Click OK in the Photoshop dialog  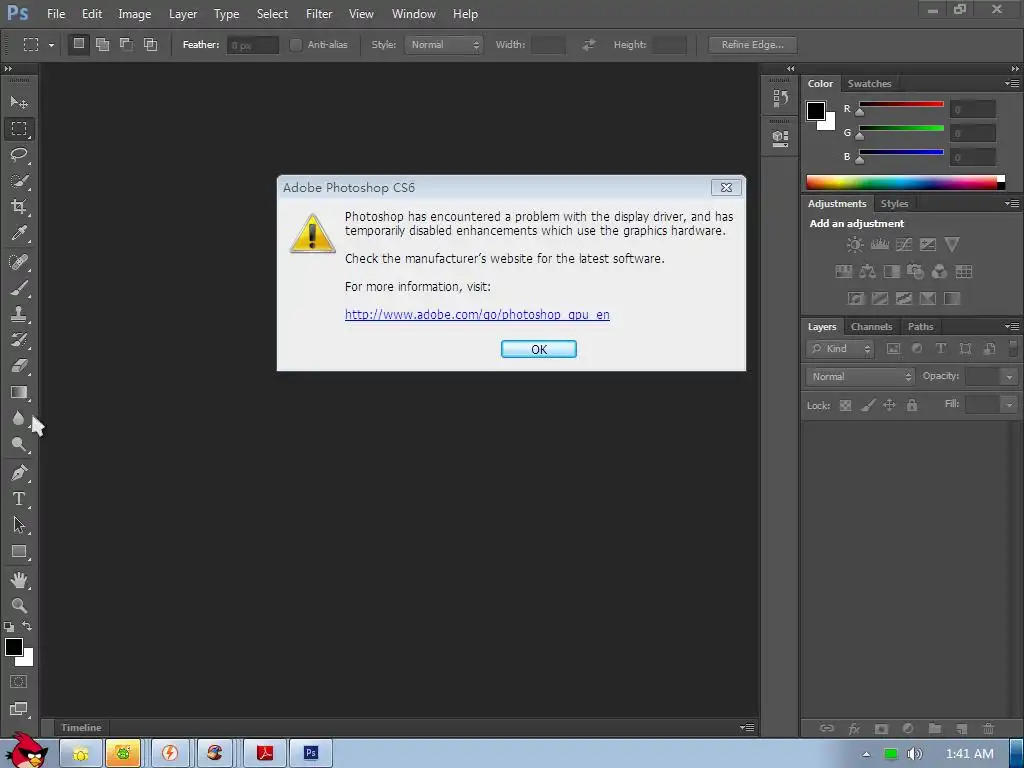coord(539,349)
